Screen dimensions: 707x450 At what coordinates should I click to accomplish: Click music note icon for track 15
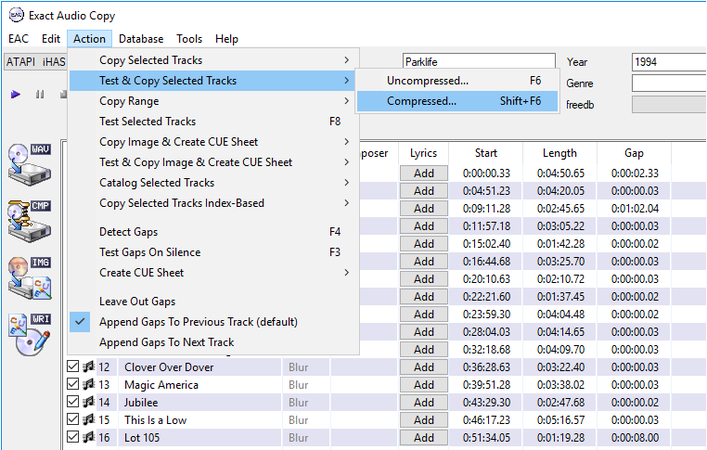89,419
